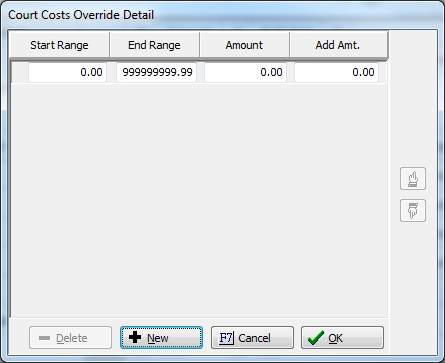
Task: Click the End Range column header
Action: click(154, 45)
